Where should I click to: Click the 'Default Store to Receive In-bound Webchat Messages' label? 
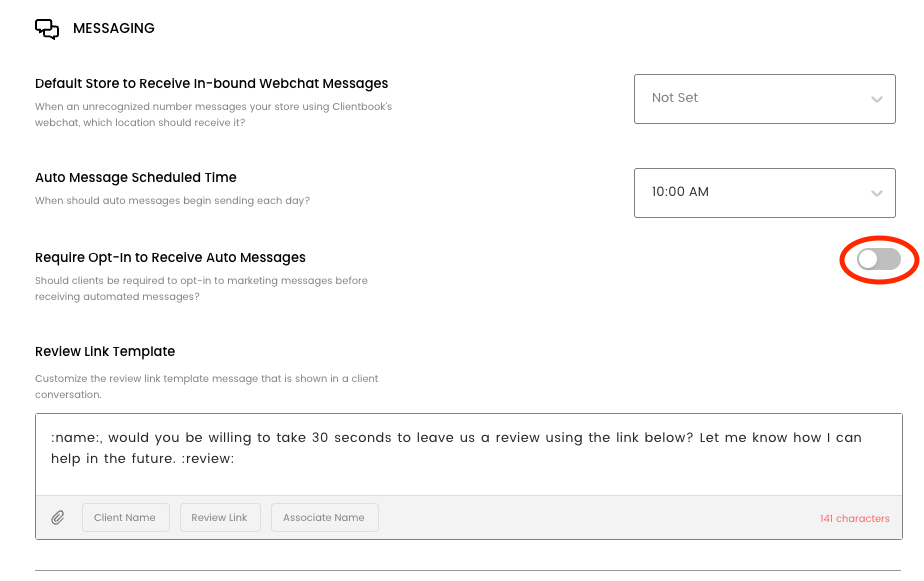(211, 84)
